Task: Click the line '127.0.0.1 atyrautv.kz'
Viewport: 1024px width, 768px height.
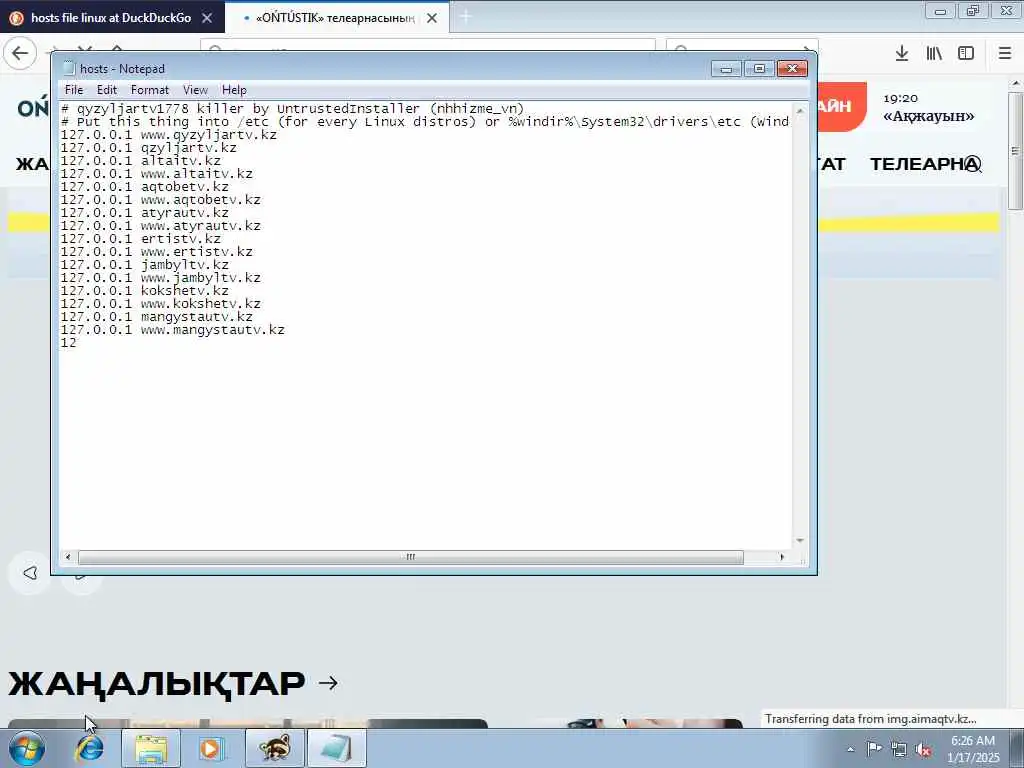Action: pos(144,213)
